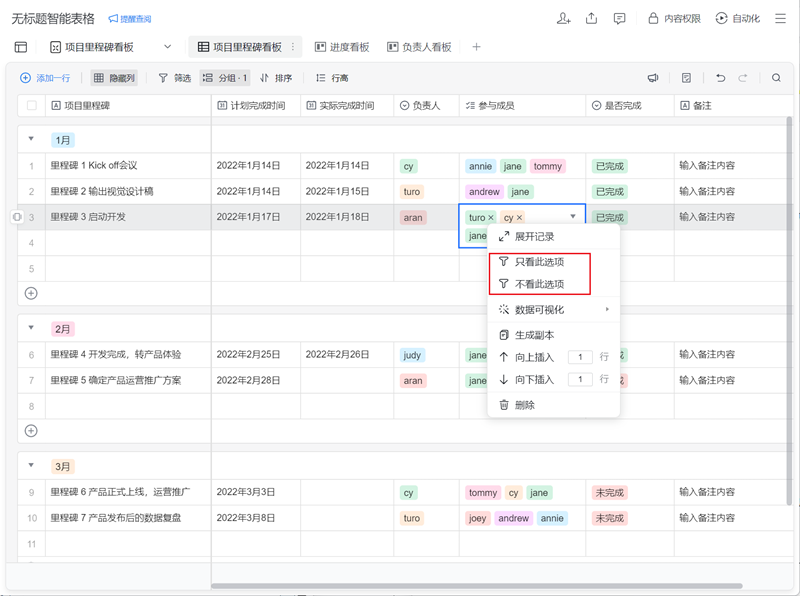Image resolution: width=800 pixels, height=596 pixels.
Task: Remove the cy tag from the cell
Action: [519, 218]
